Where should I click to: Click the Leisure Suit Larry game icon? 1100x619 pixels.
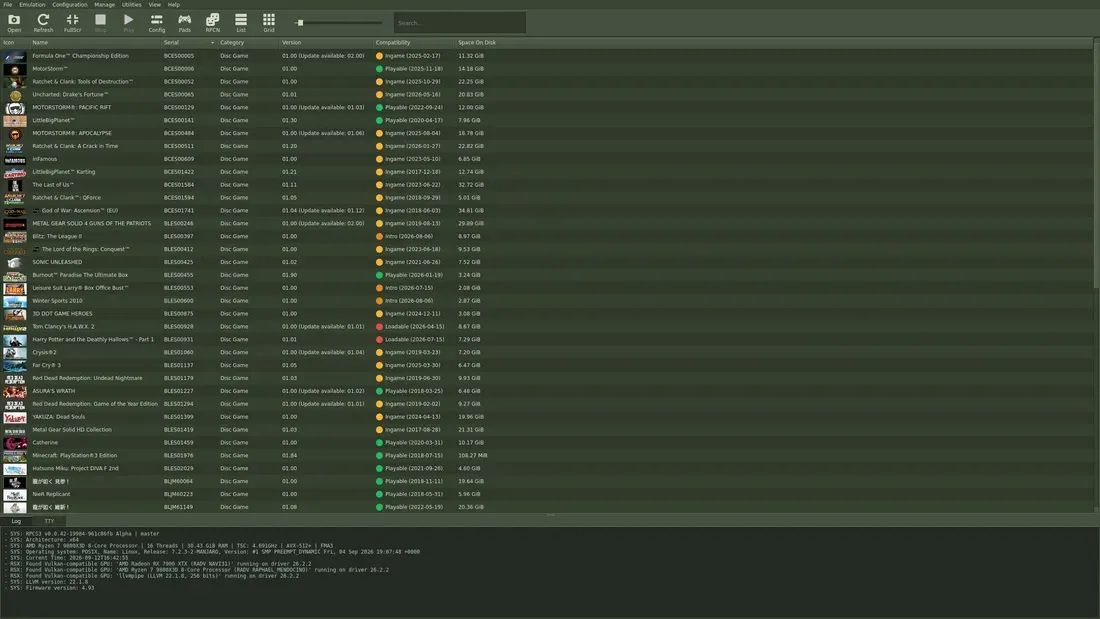tap(15, 288)
